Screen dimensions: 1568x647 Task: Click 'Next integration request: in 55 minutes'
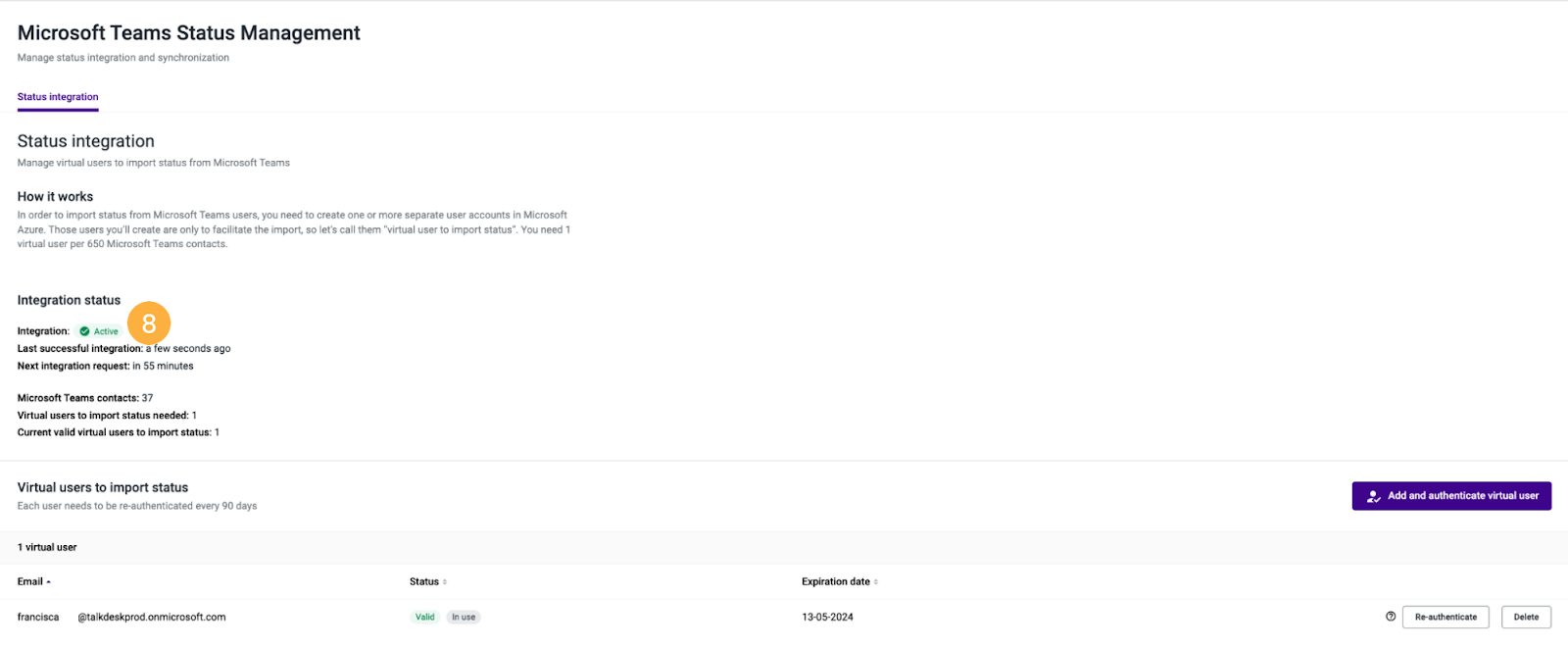106,367
